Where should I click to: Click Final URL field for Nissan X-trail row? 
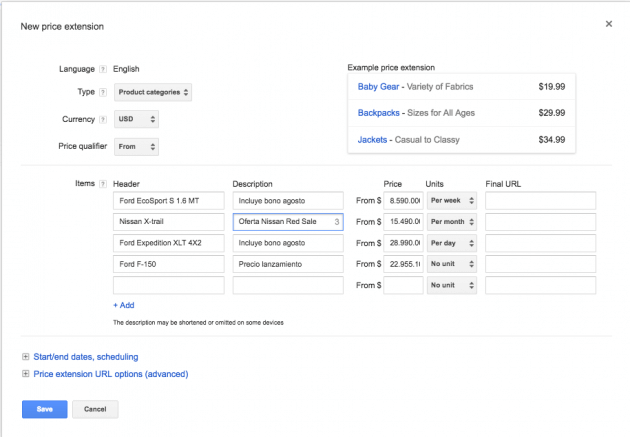[540, 222]
